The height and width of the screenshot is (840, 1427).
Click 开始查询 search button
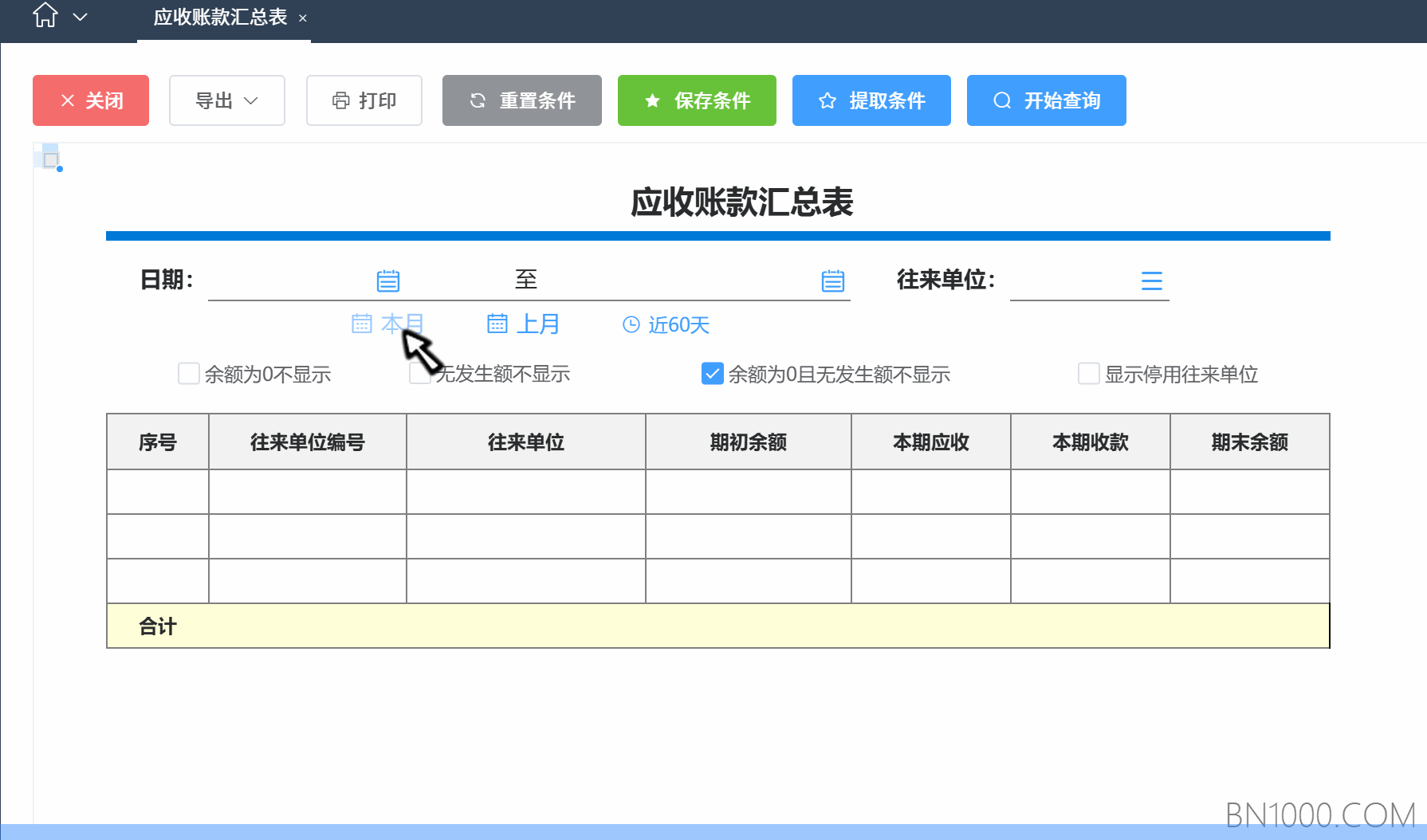(1047, 100)
